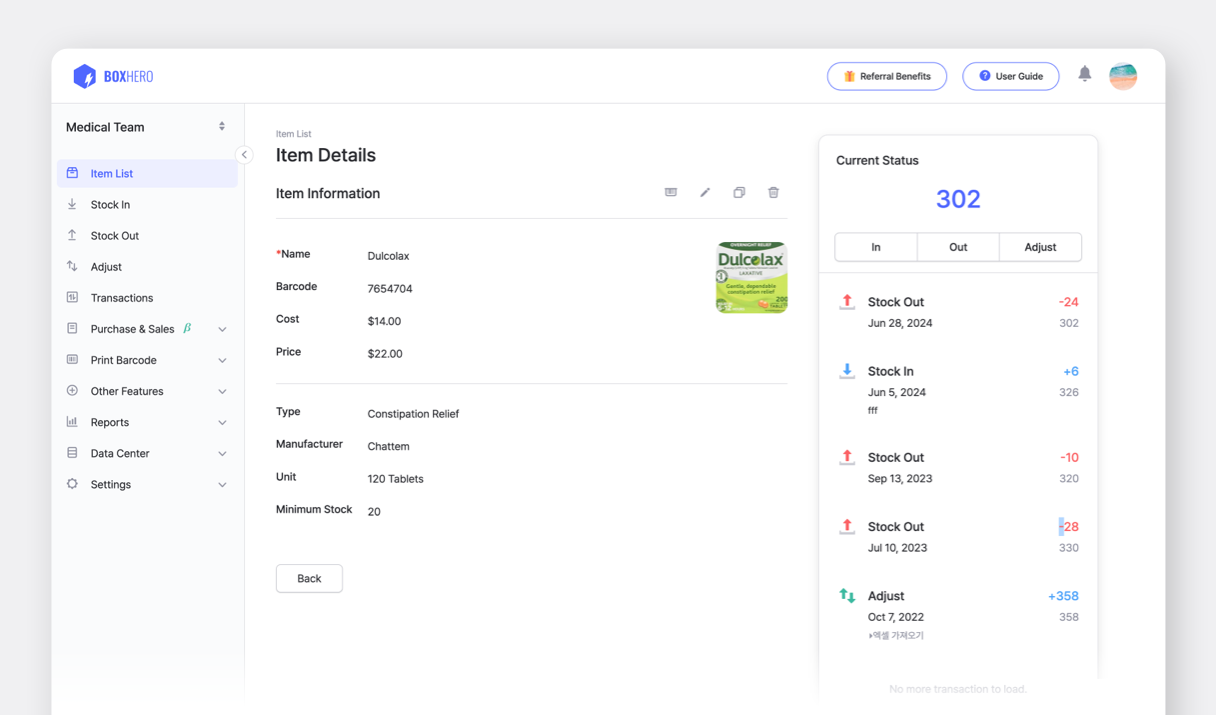Filter history by the Adjust tab
This screenshot has height=715, width=1216.
point(1040,247)
